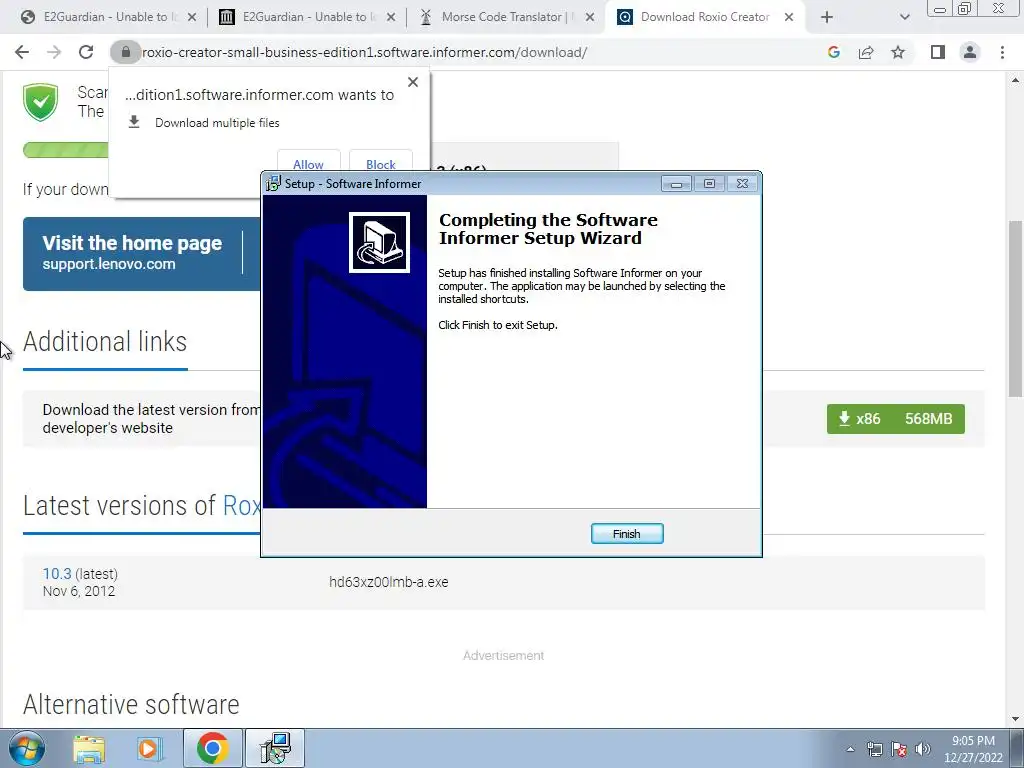
Task: Show hidden system tray icons
Action: (x=850, y=749)
